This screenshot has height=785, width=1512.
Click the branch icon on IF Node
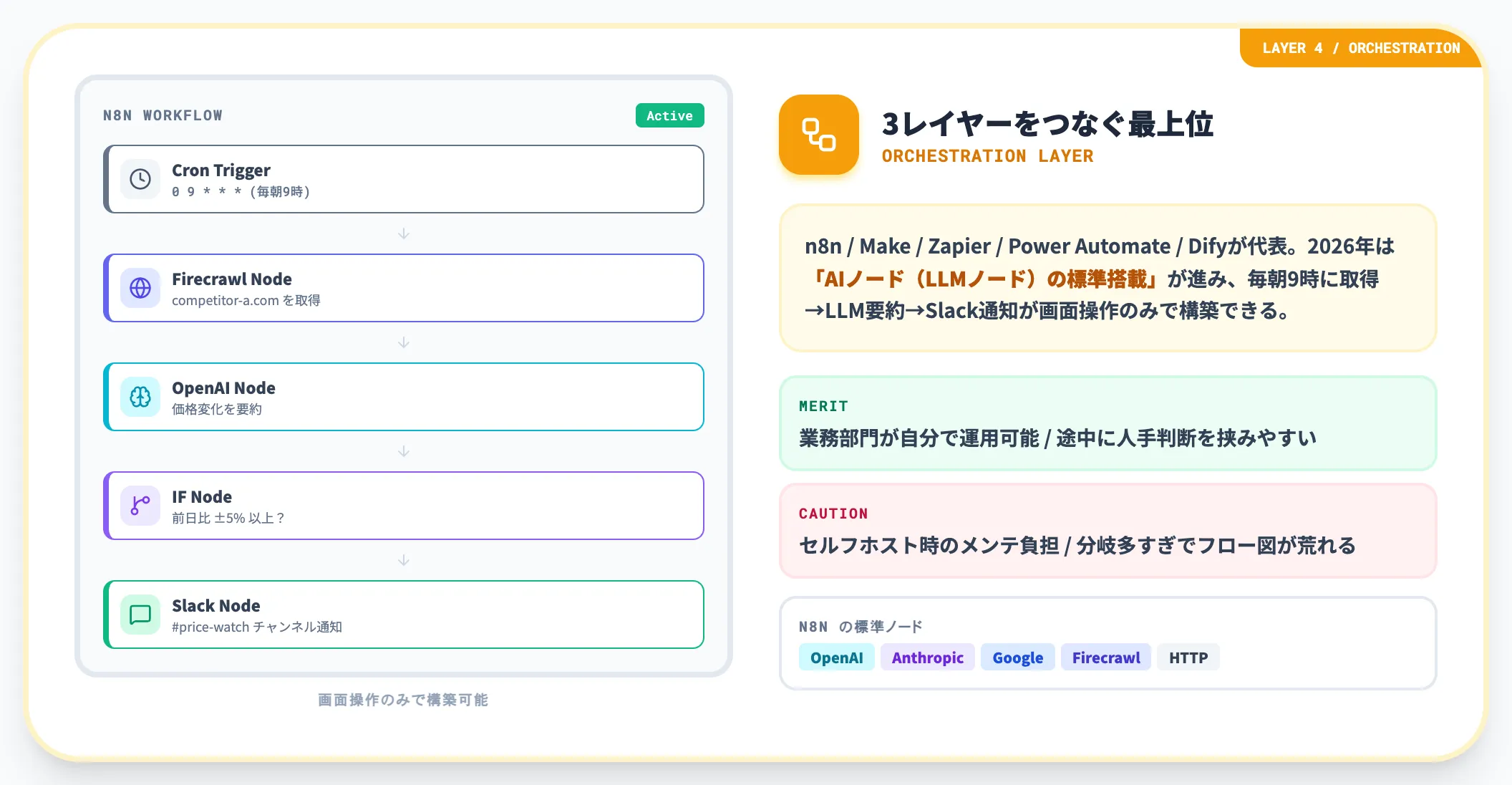click(x=140, y=506)
